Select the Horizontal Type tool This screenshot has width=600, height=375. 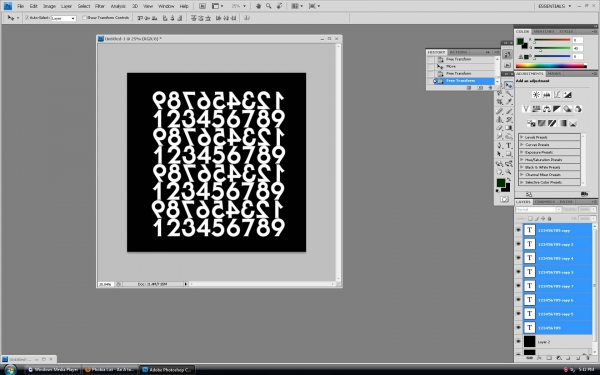tap(509, 145)
